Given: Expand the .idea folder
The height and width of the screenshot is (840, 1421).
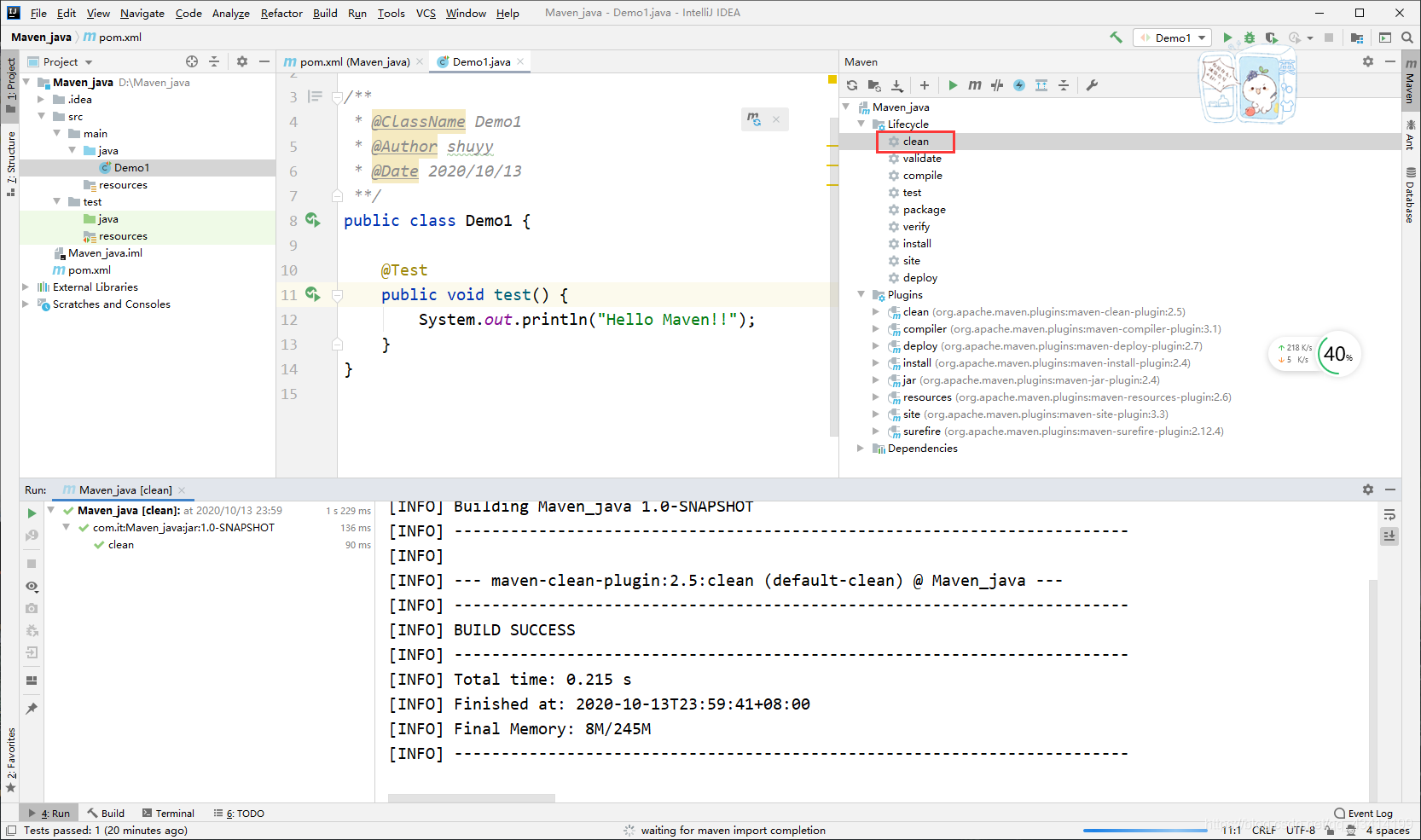Looking at the screenshot, I should (x=41, y=99).
